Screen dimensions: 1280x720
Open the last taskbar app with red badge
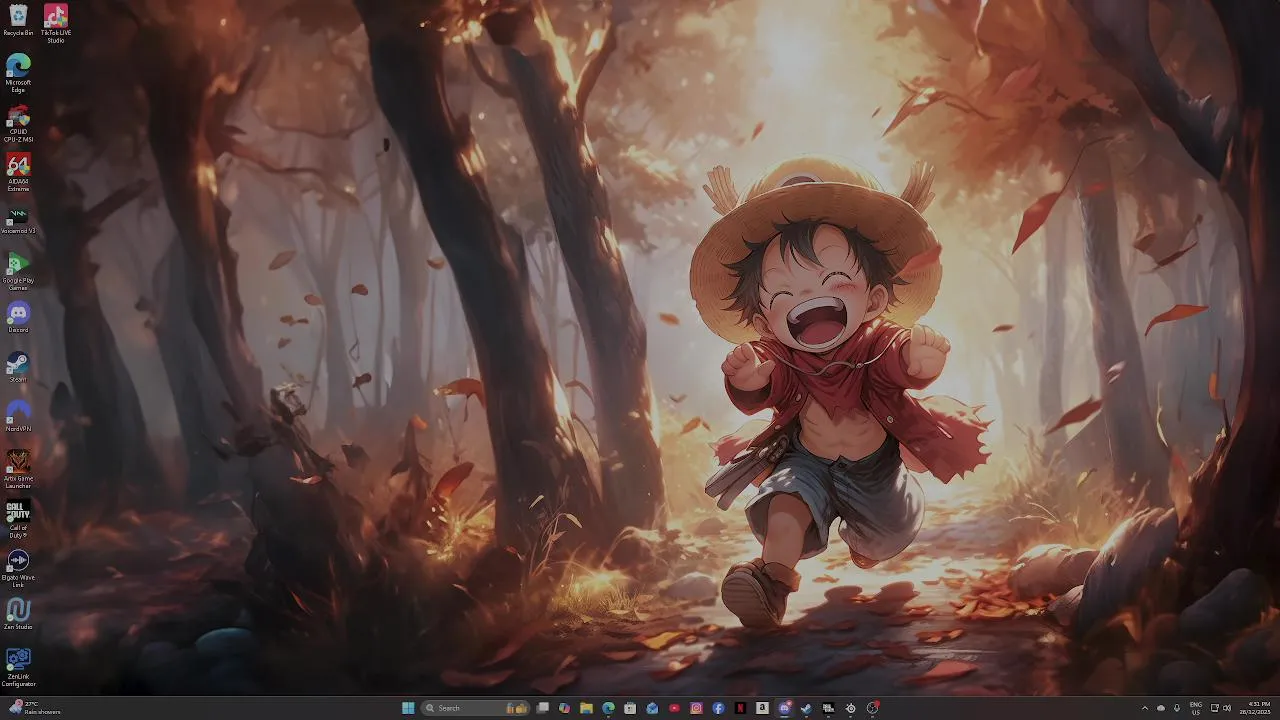click(x=872, y=708)
